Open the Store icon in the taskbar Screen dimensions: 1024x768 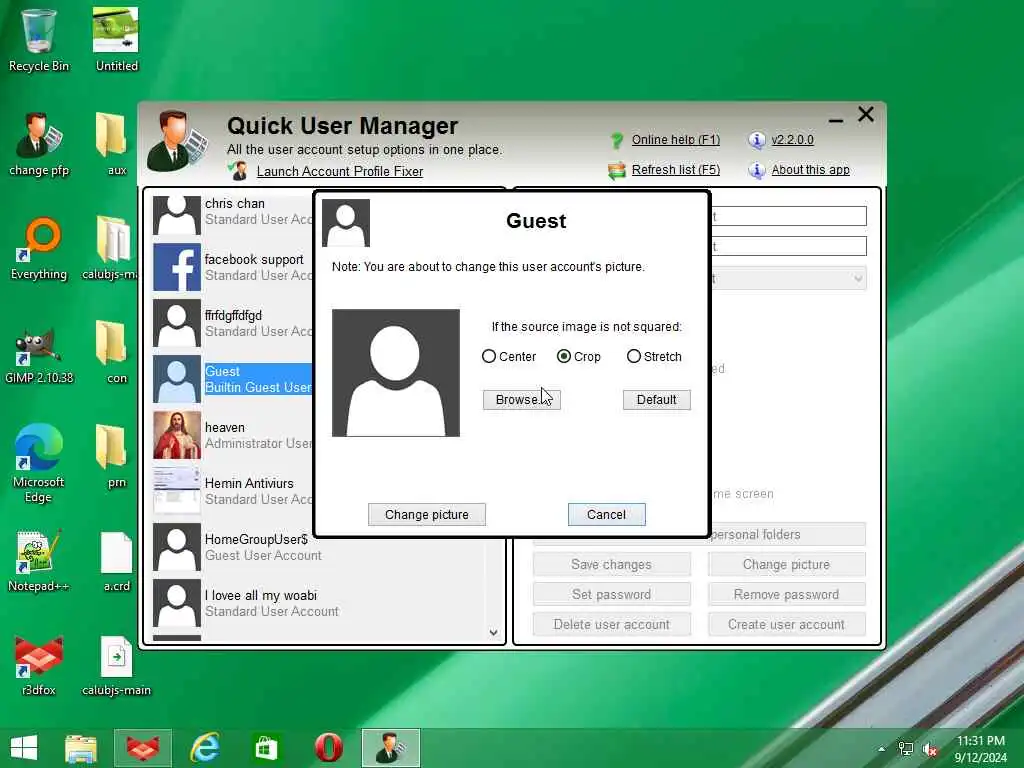pyautogui.click(x=266, y=748)
